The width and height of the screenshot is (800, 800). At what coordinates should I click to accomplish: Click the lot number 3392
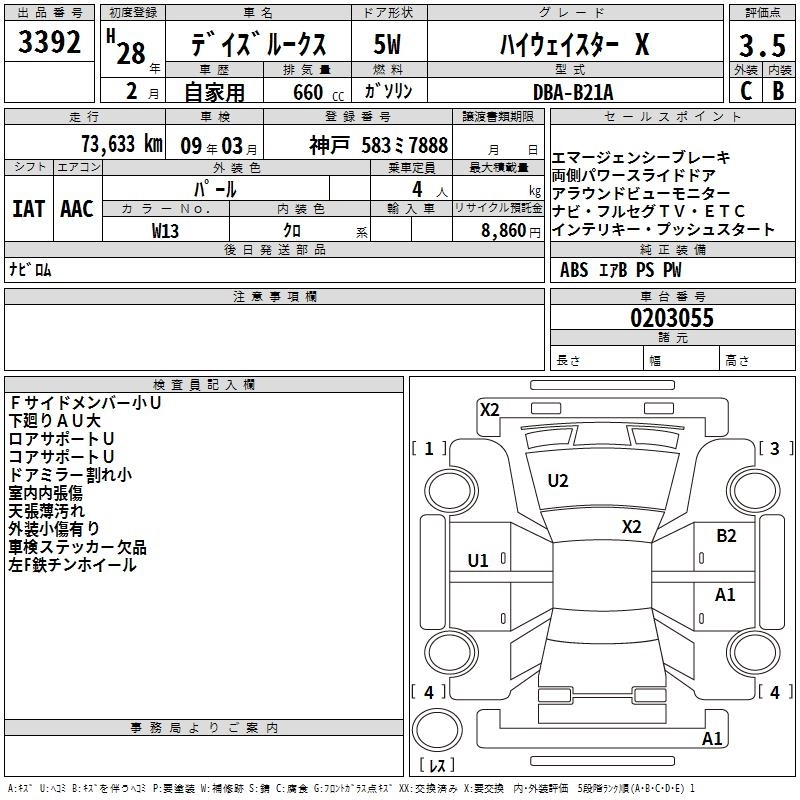[x=50, y=45]
